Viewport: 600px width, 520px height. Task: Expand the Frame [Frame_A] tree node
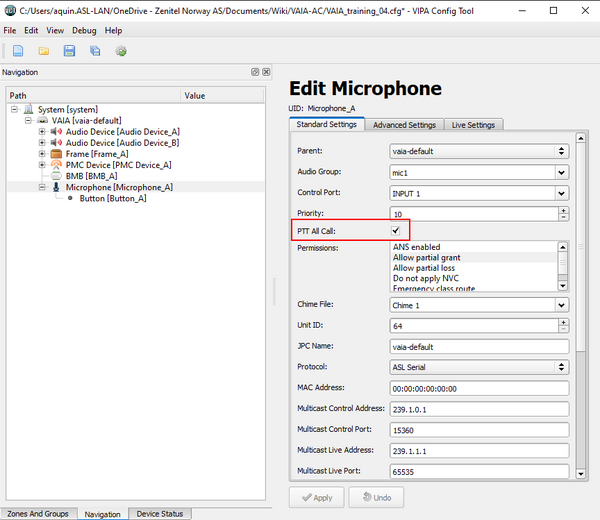(42, 154)
